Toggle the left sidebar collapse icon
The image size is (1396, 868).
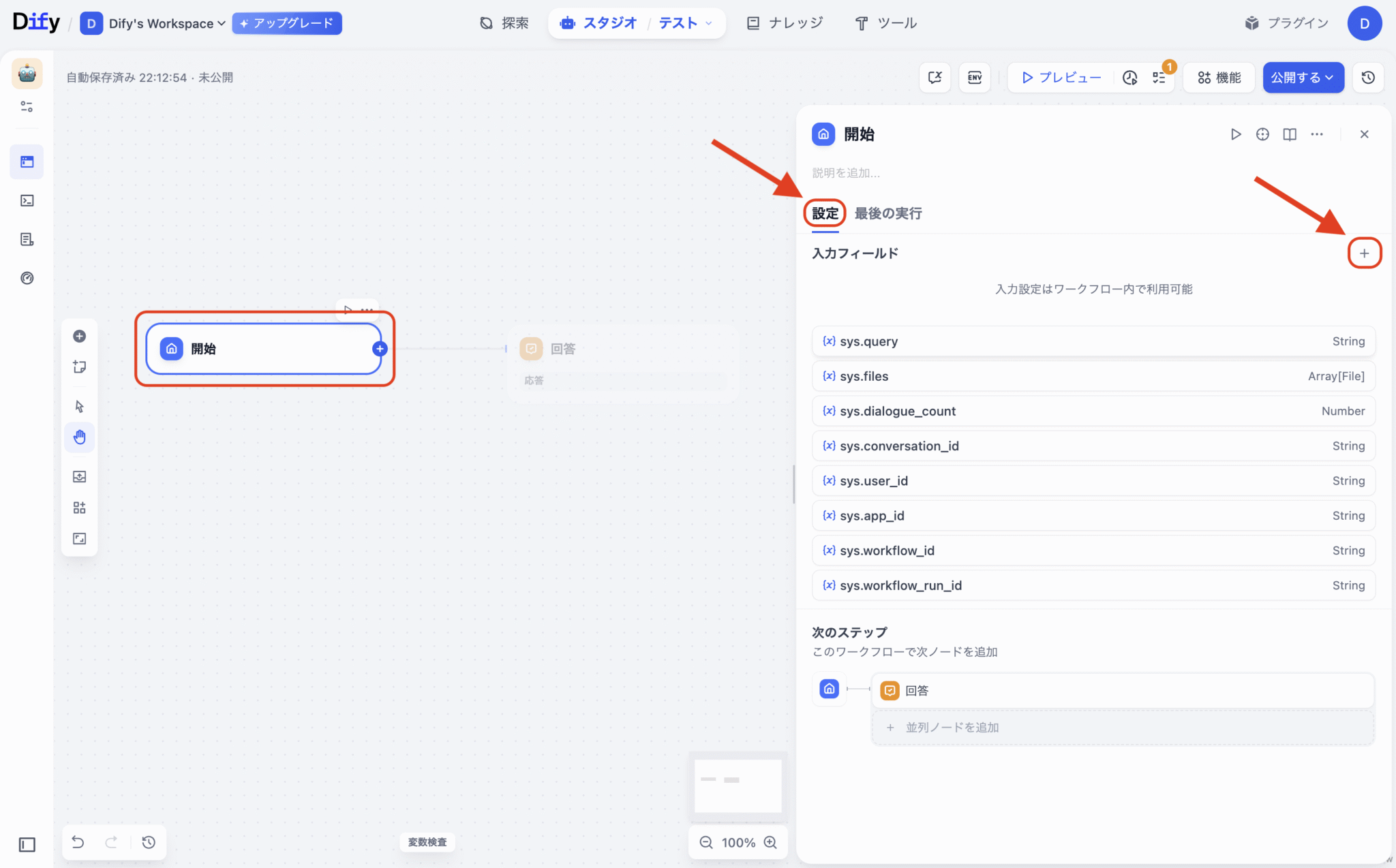click(27, 845)
